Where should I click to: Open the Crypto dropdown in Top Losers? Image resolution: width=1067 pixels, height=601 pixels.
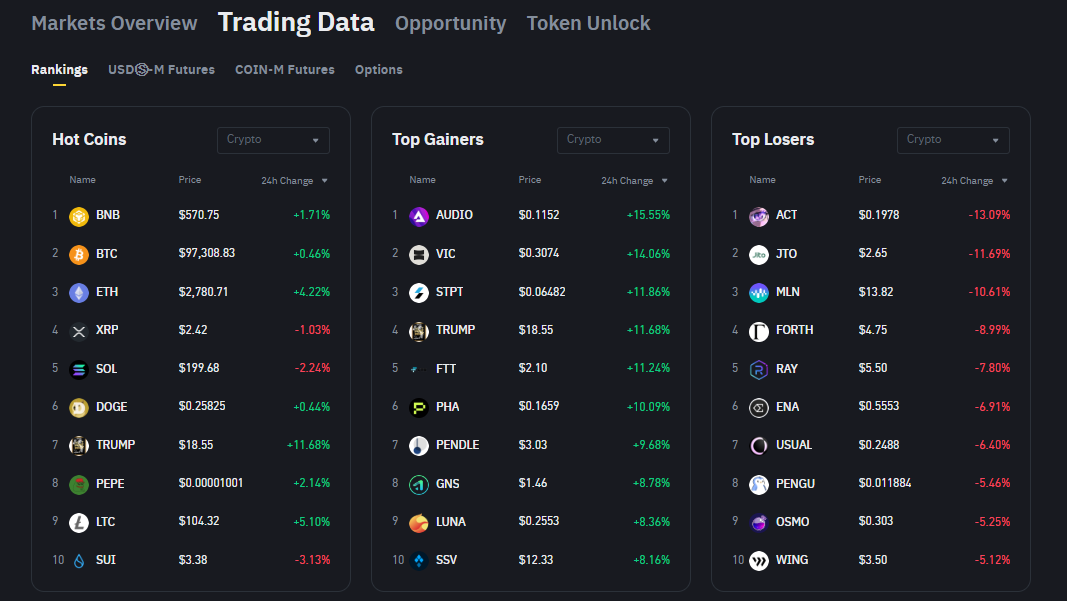coord(953,140)
